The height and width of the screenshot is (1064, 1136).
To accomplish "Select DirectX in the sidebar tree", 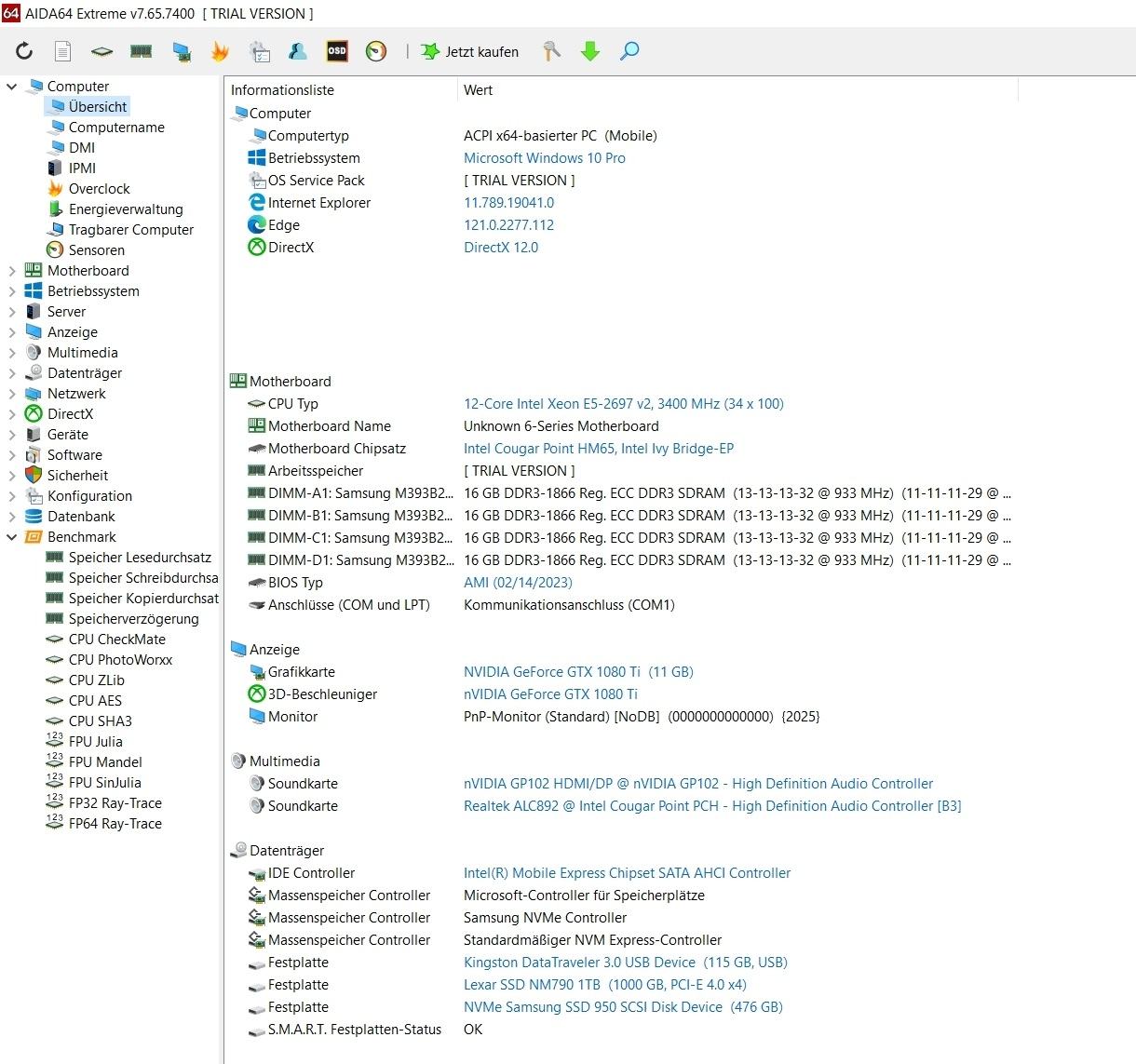I will pyautogui.click(x=70, y=414).
